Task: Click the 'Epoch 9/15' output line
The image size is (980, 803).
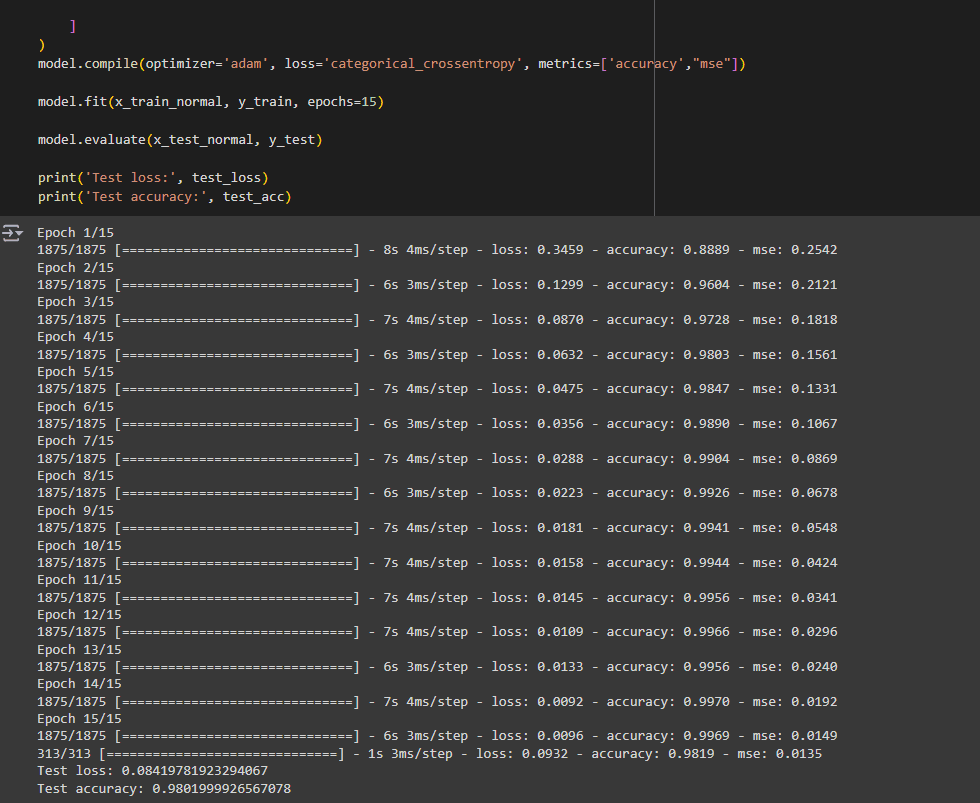Action: click(x=76, y=511)
